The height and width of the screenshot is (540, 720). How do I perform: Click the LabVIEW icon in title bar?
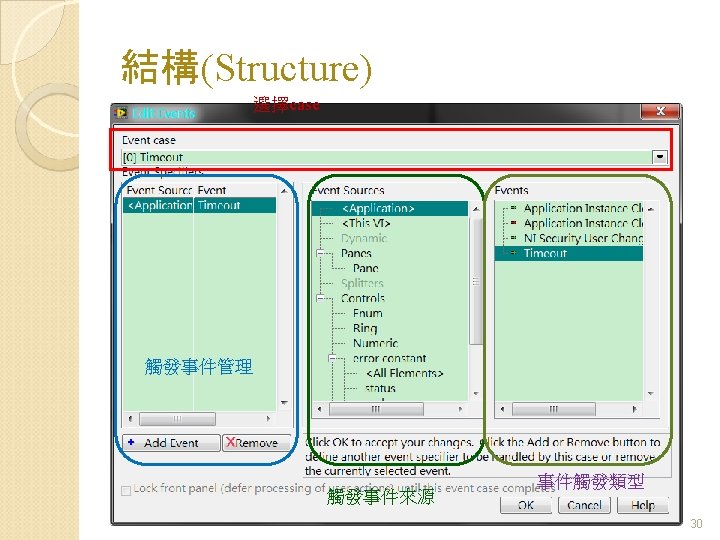(121, 112)
